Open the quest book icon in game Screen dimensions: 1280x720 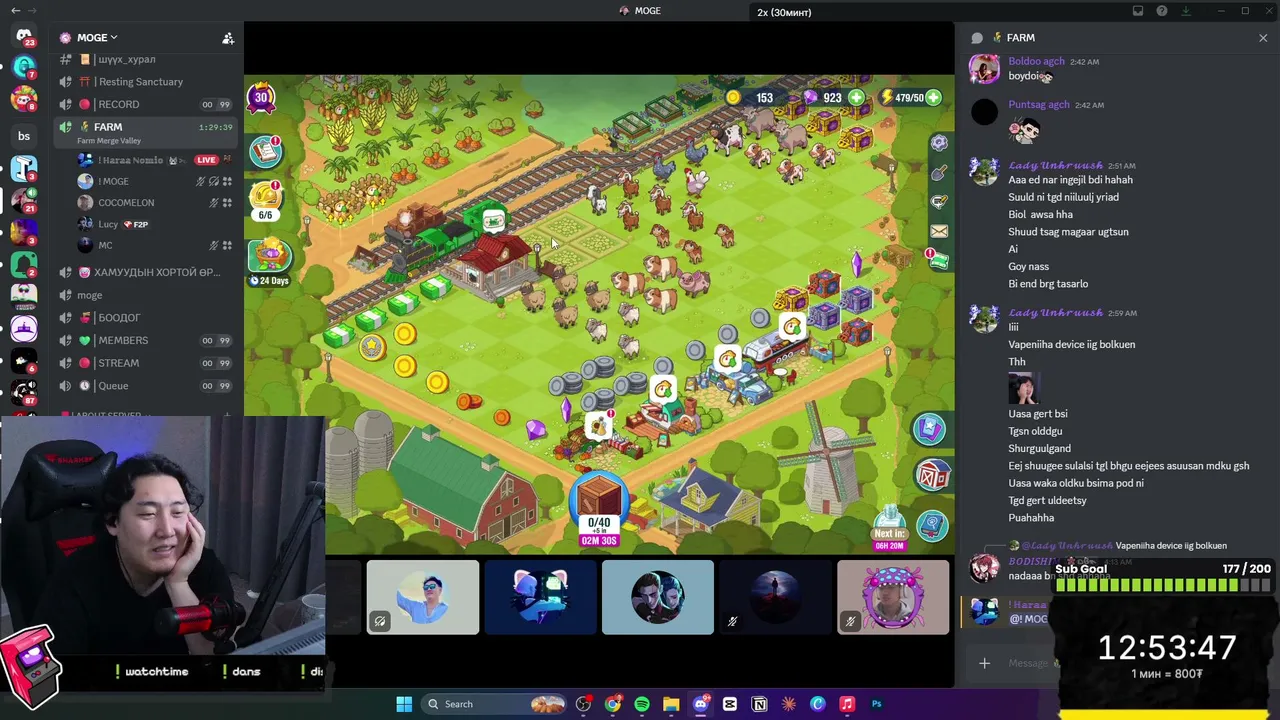coord(265,151)
